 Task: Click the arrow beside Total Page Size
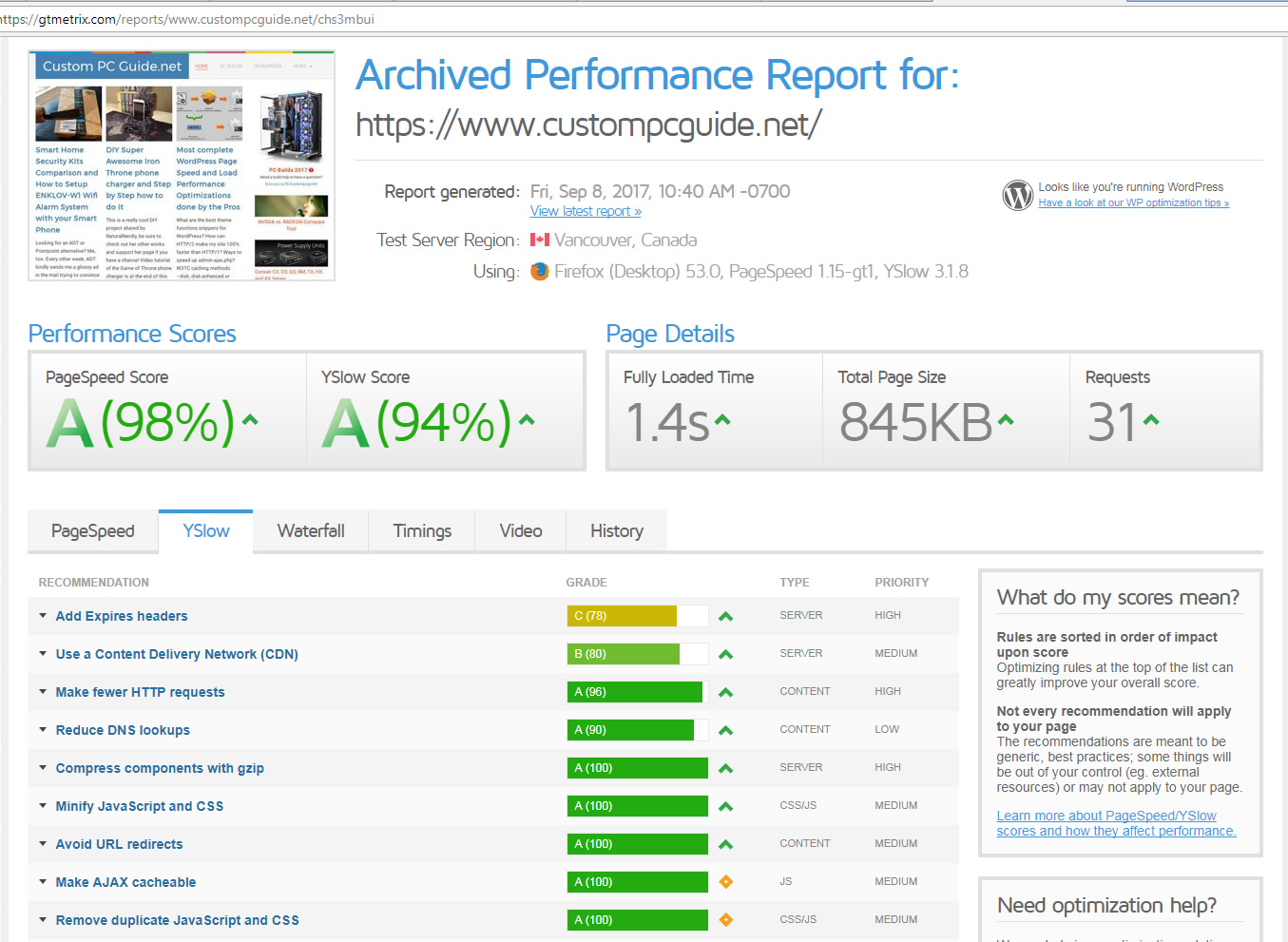1006,419
